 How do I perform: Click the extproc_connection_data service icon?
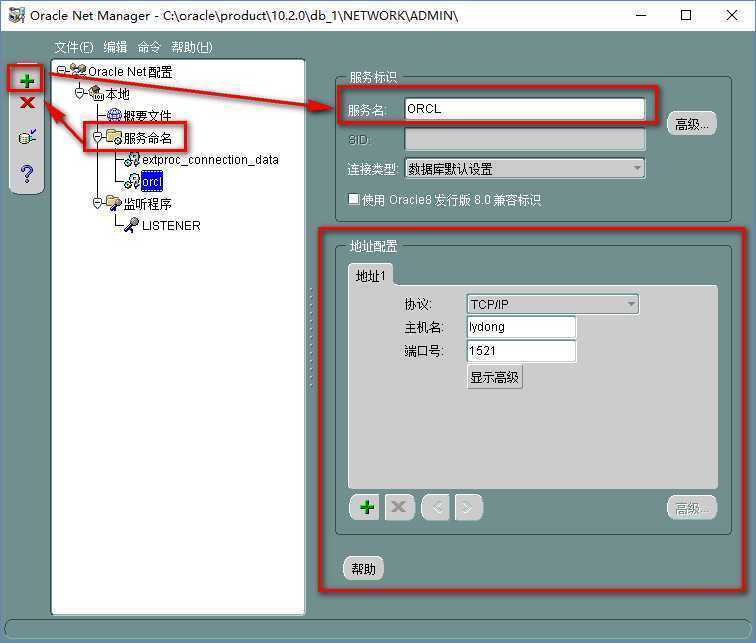[132, 160]
